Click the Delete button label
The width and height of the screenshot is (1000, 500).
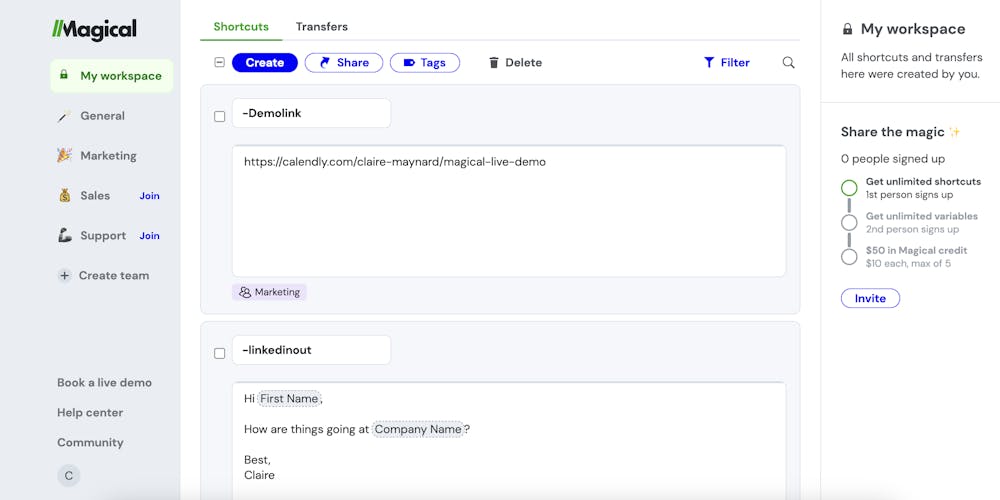524,62
